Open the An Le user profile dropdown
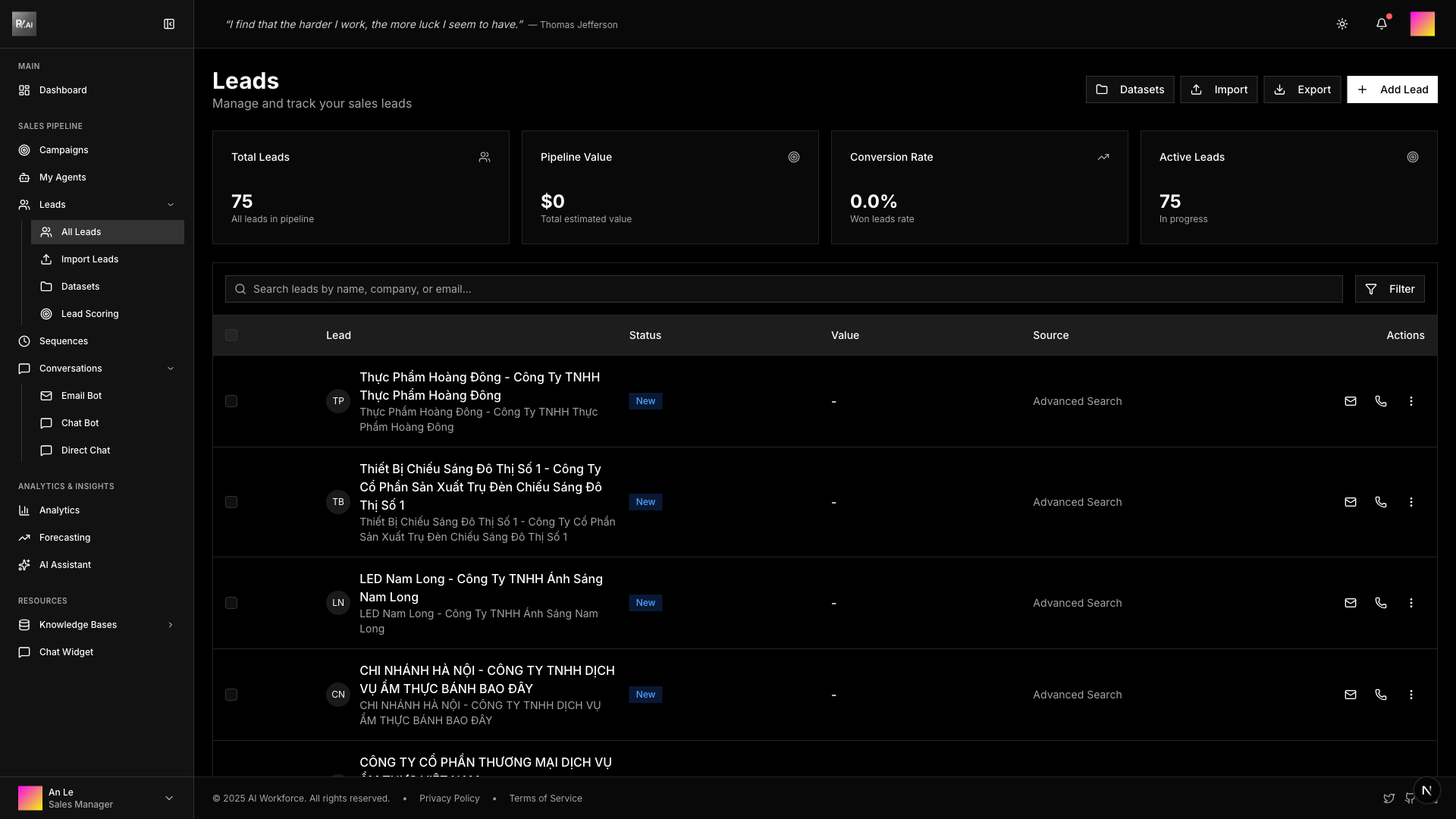Viewport: 1456px width, 819px height. click(168, 798)
